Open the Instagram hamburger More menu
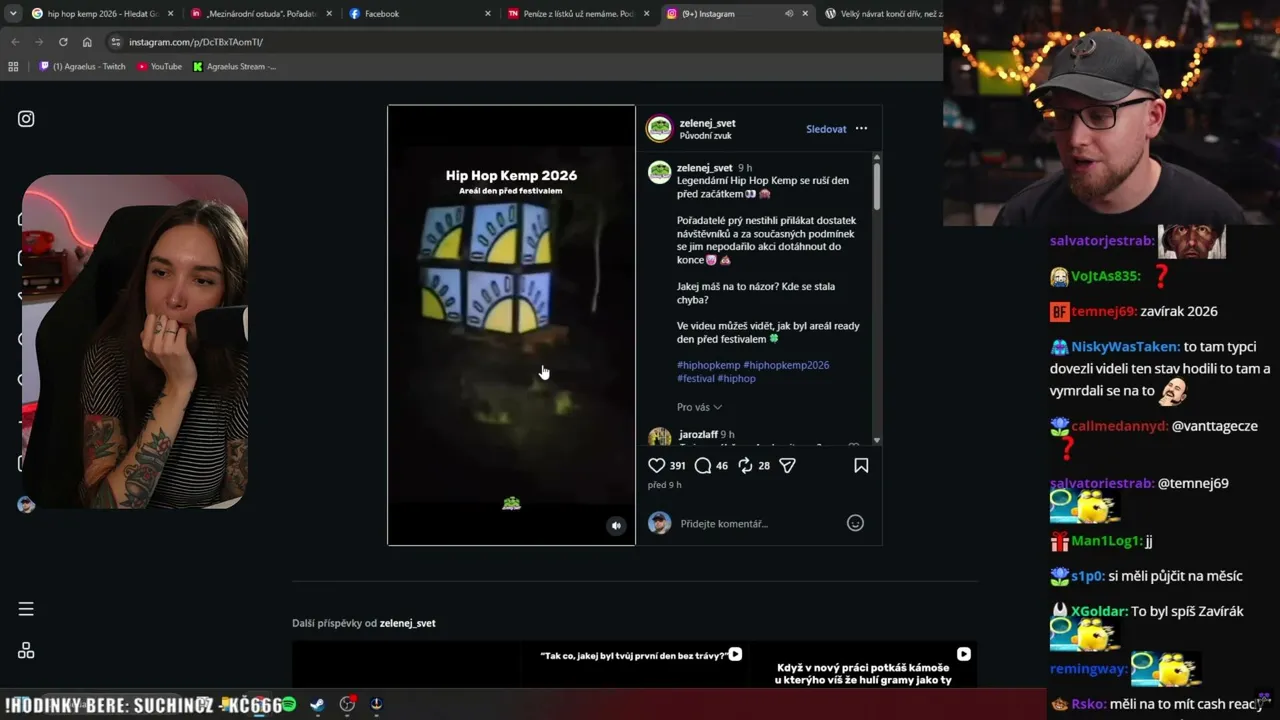The image size is (1280, 720). pos(26,609)
